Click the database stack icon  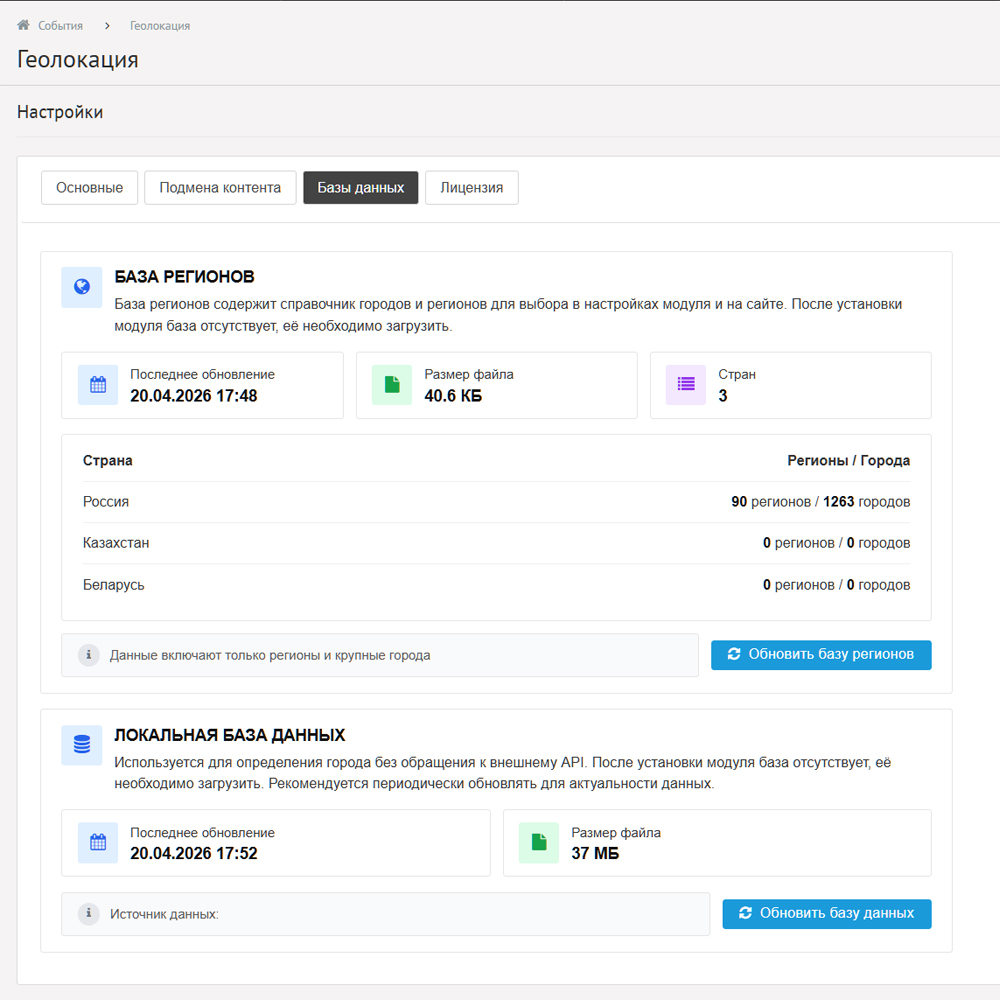click(x=82, y=745)
